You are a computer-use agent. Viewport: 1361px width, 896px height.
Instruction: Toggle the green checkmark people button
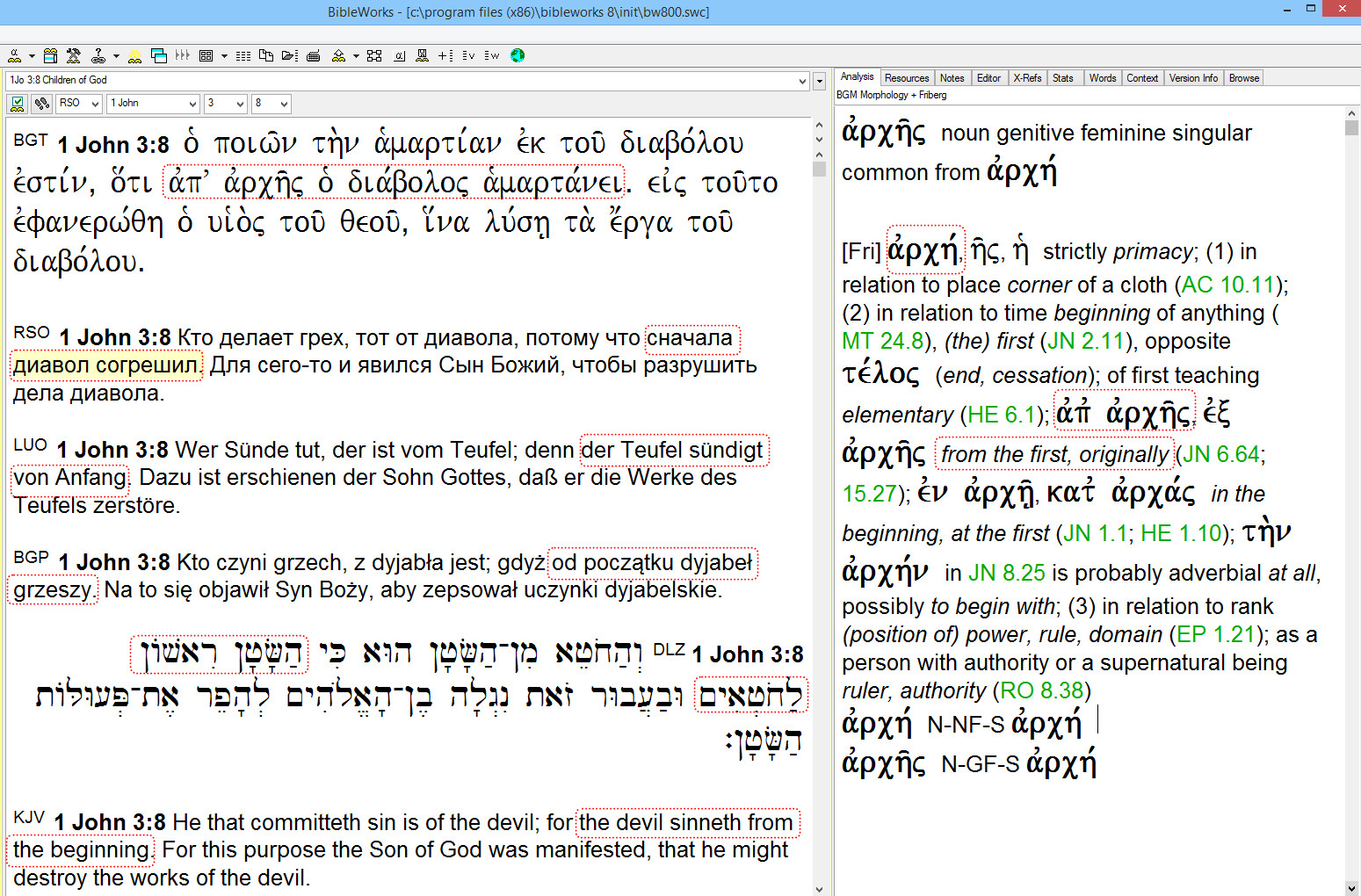tap(17, 104)
